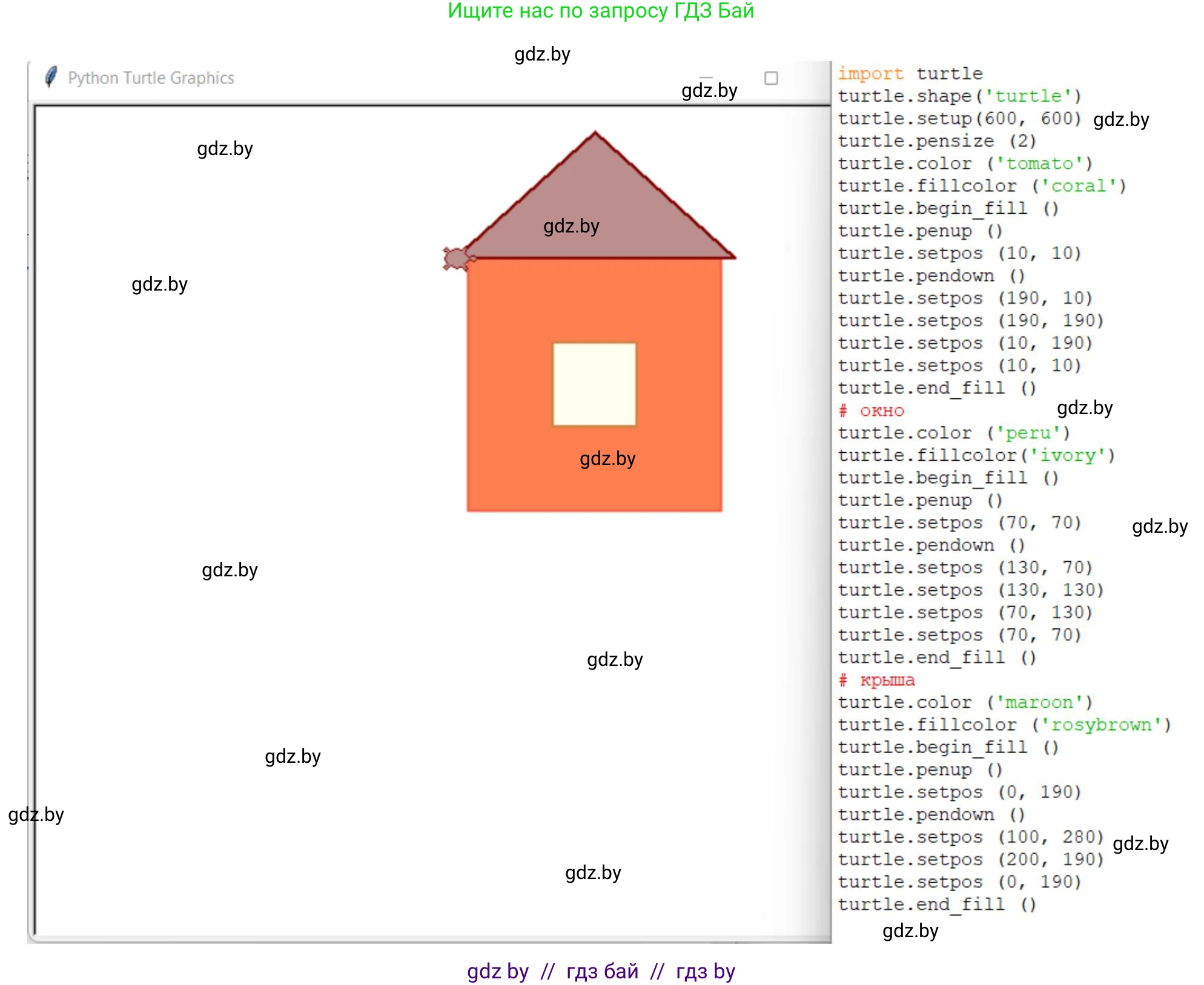Click the Python Turtle Graphics title text
The image size is (1204, 985).
pos(151,78)
